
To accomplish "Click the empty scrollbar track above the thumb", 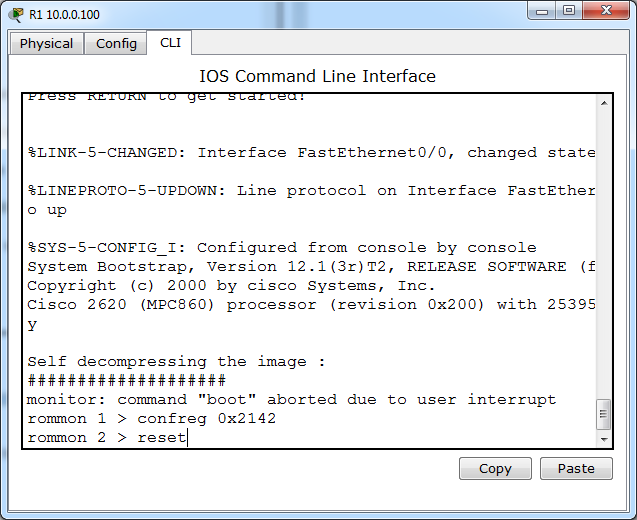I will [603, 250].
